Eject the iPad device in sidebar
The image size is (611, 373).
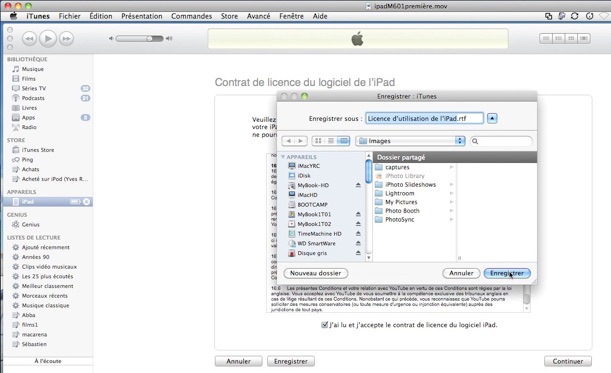pos(87,202)
